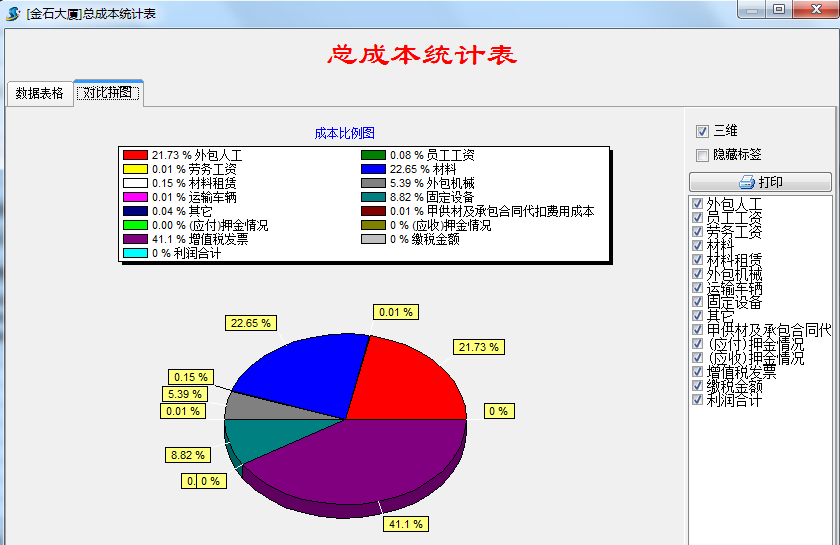This screenshot has width=840, height=545.
Task: Click the printer icon on 打印 button
Action: [746, 183]
